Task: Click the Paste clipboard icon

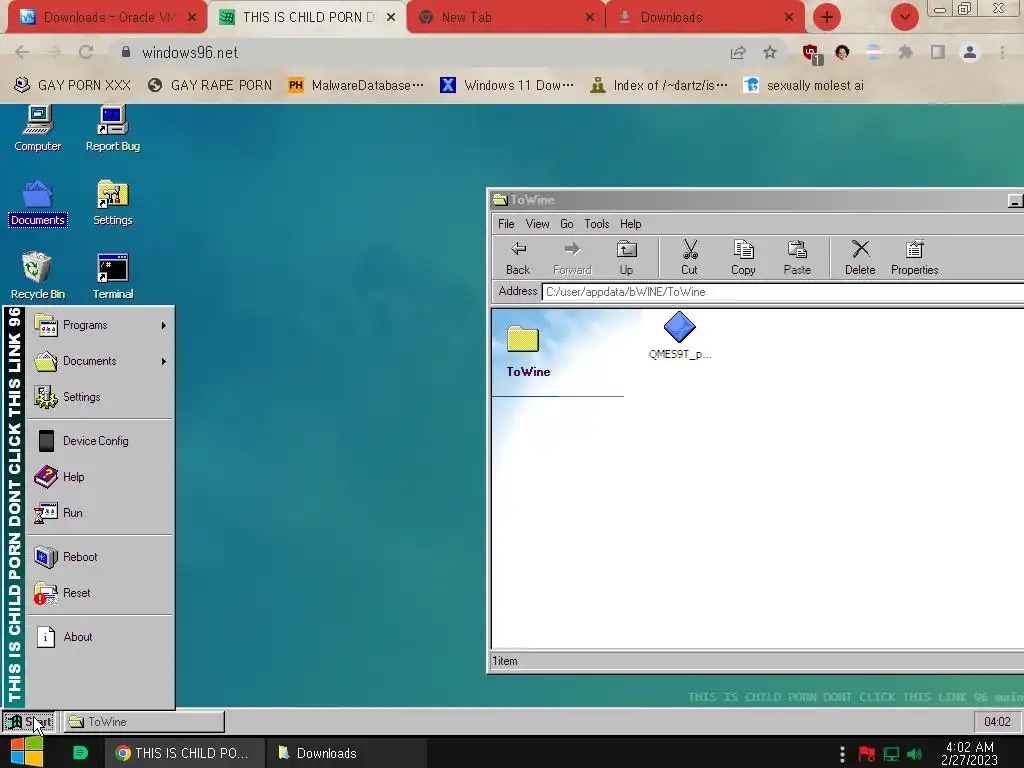Action: point(797,257)
